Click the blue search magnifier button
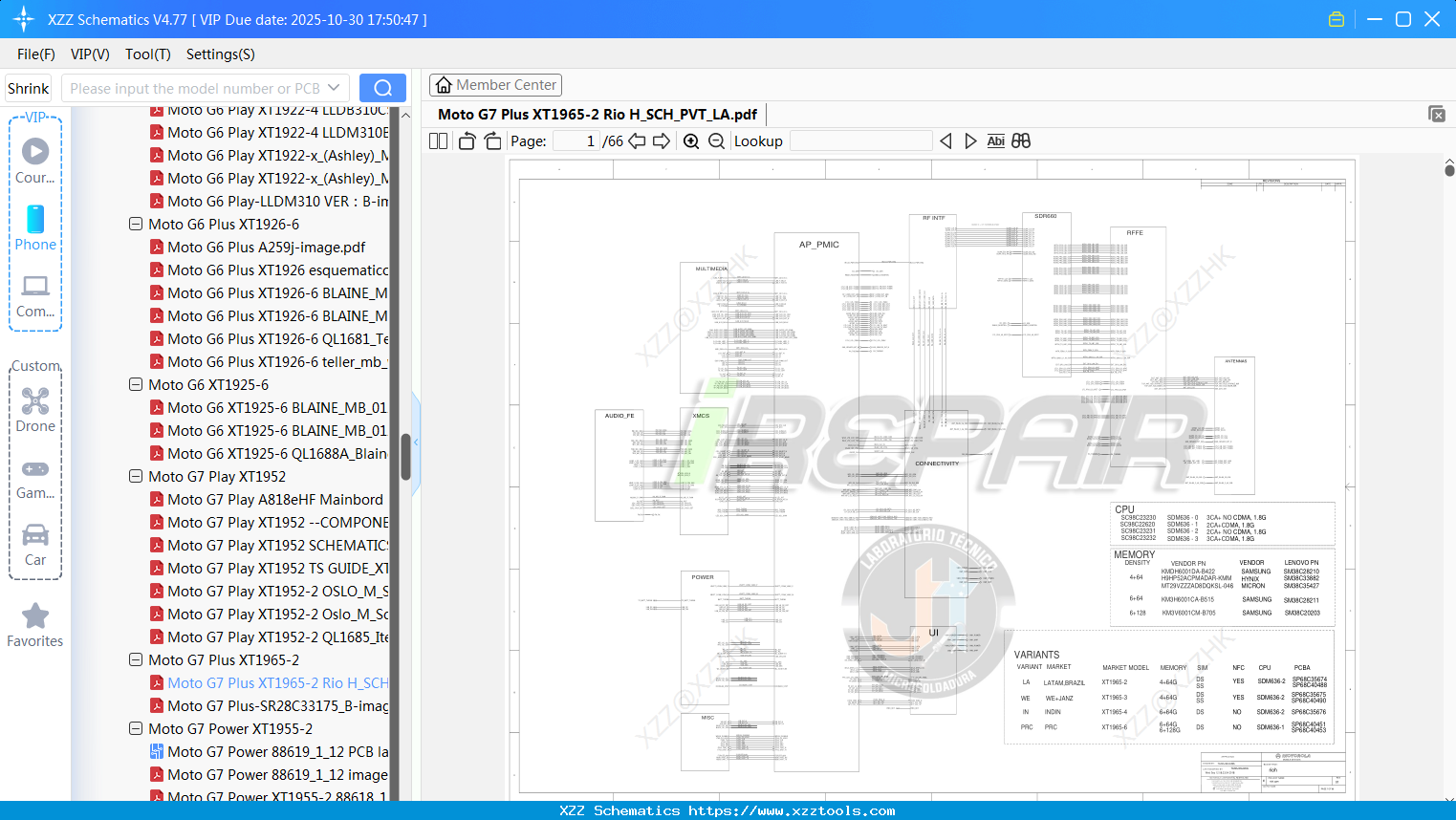The height and width of the screenshot is (820, 1456). (382, 88)
